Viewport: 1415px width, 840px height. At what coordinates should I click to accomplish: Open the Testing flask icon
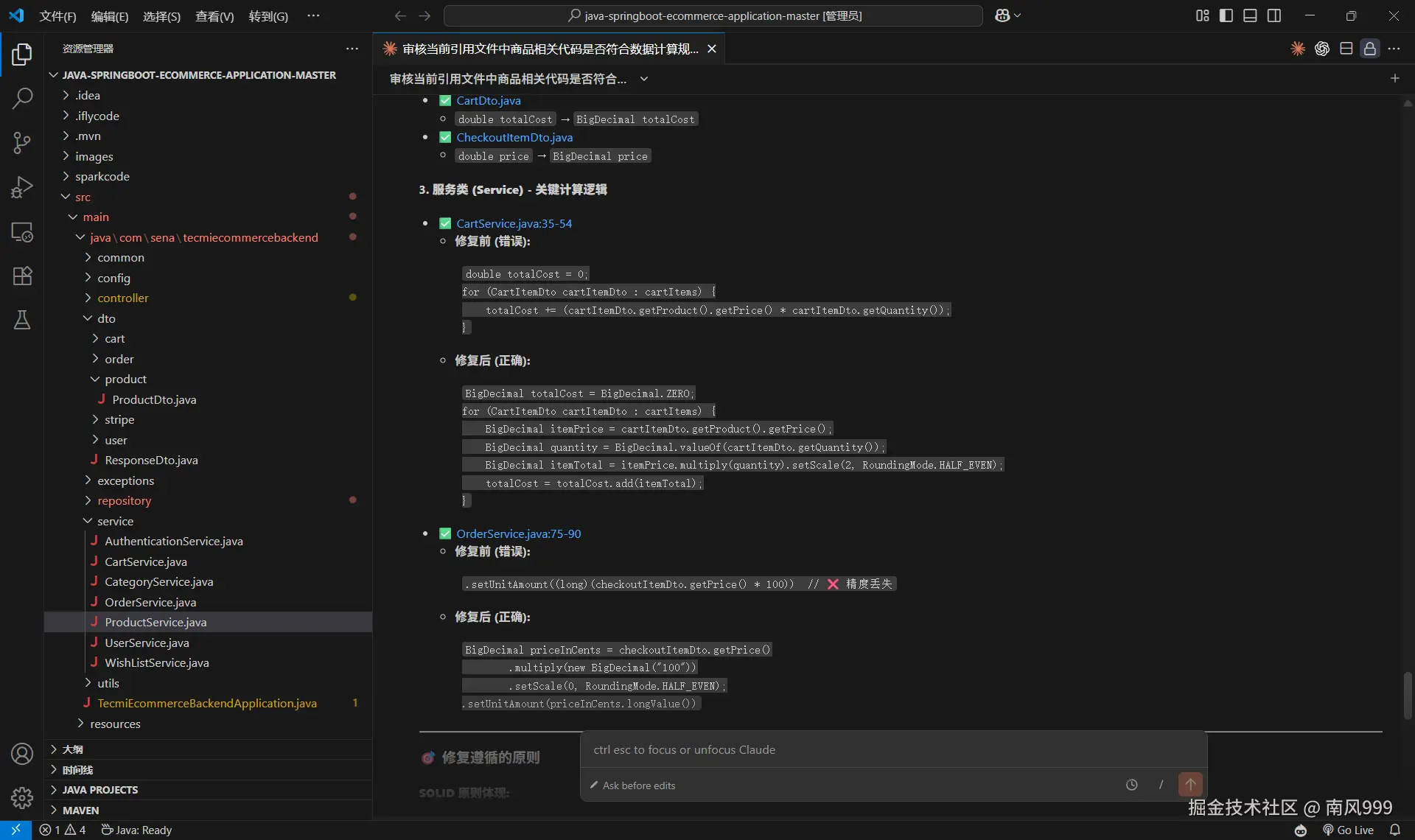(x=22, y=320)
